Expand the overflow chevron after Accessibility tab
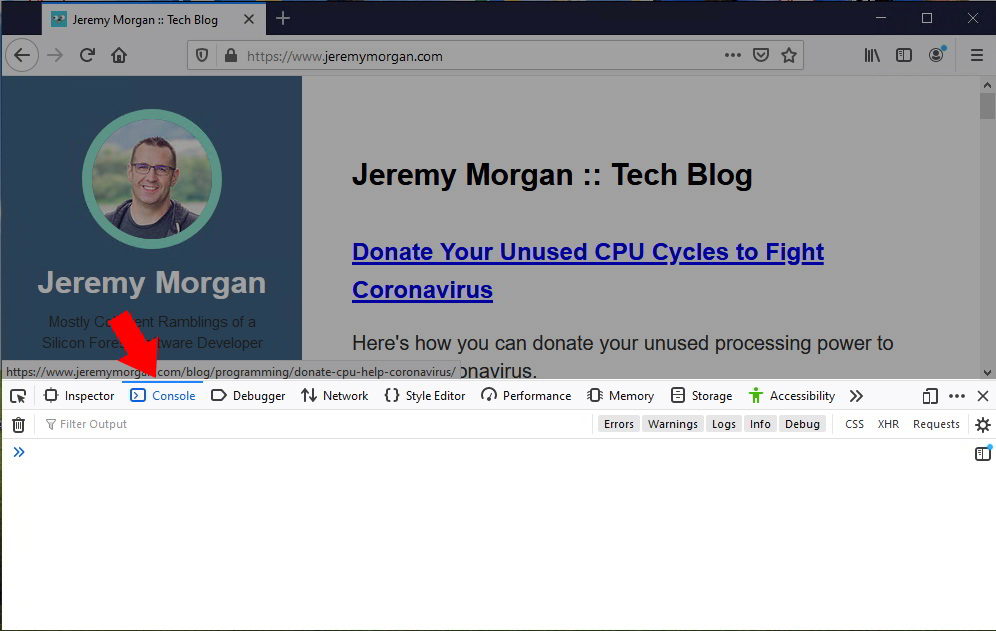 857,395
